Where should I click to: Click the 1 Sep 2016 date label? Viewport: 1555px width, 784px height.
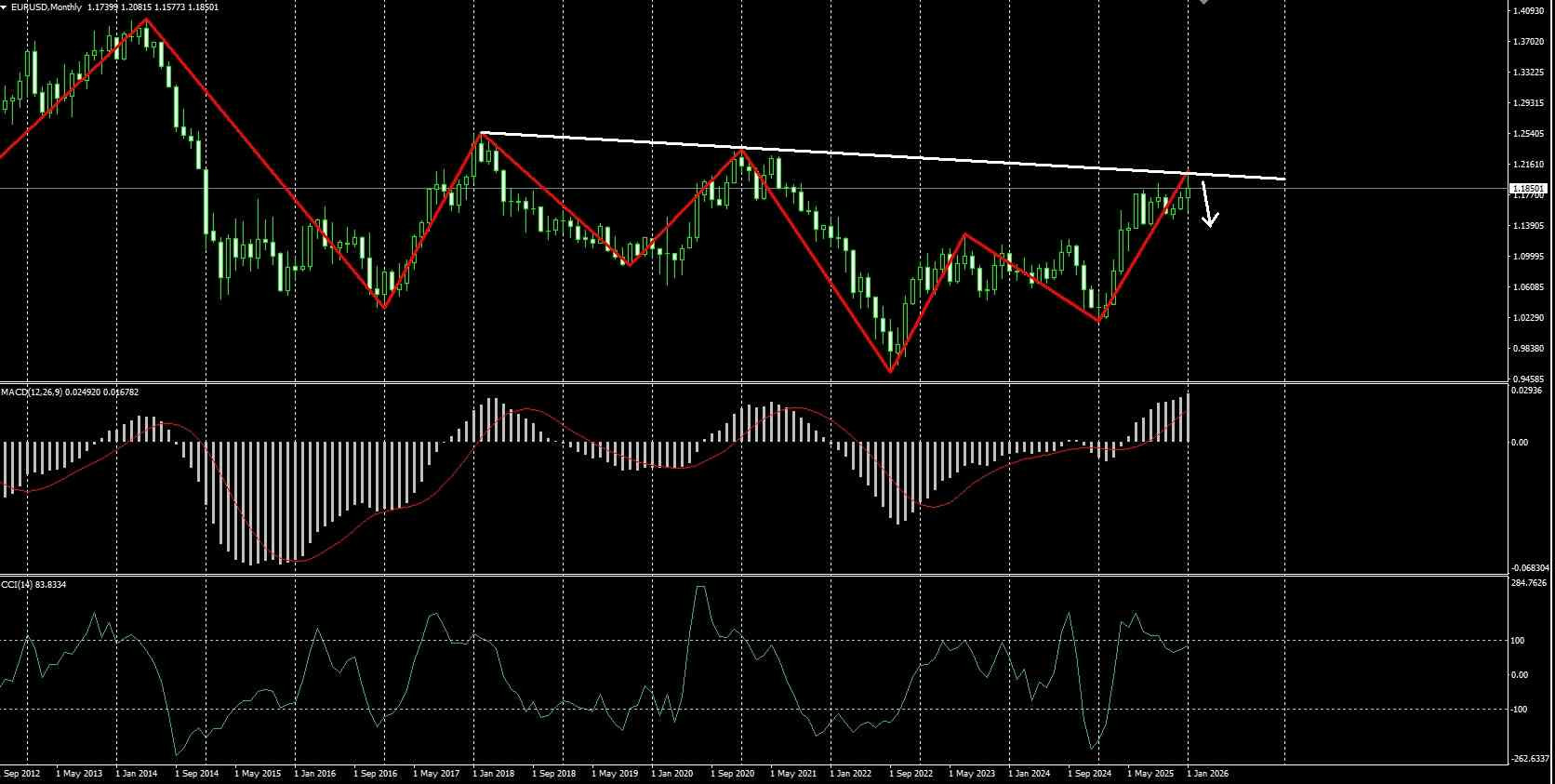point(375,773)
